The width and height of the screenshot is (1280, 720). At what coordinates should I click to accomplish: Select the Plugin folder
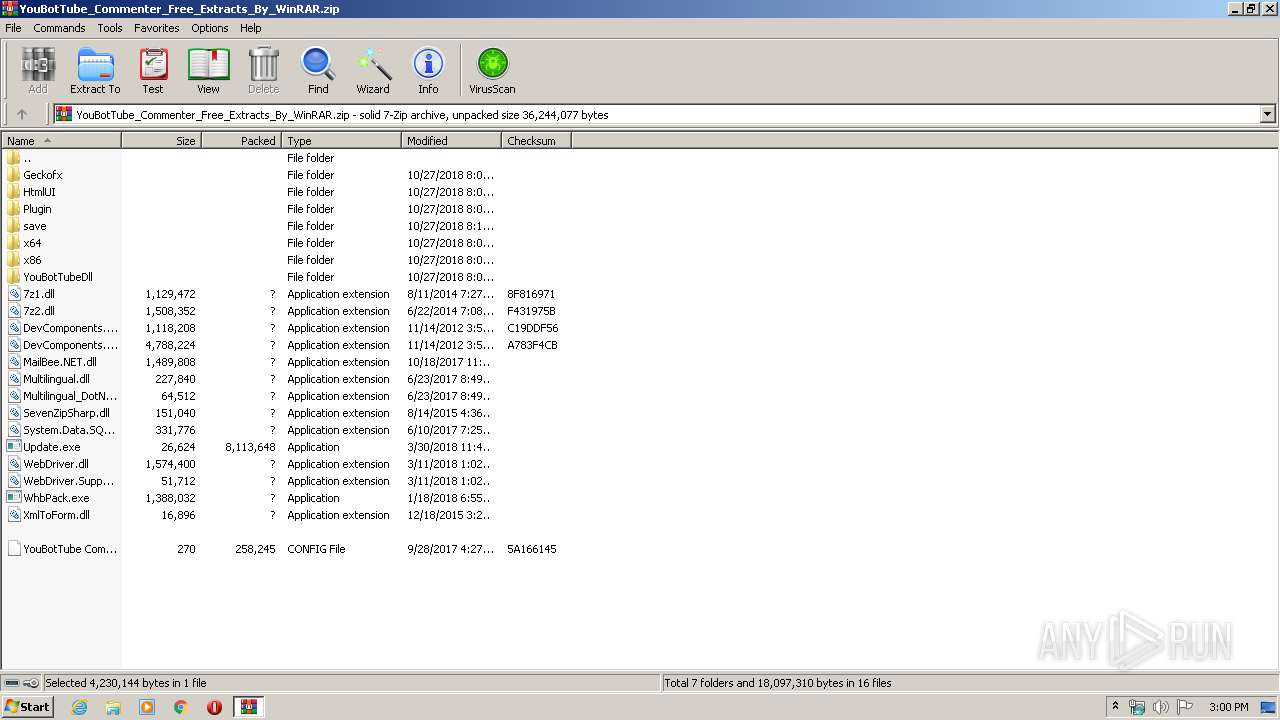click(x=29, y=209)
